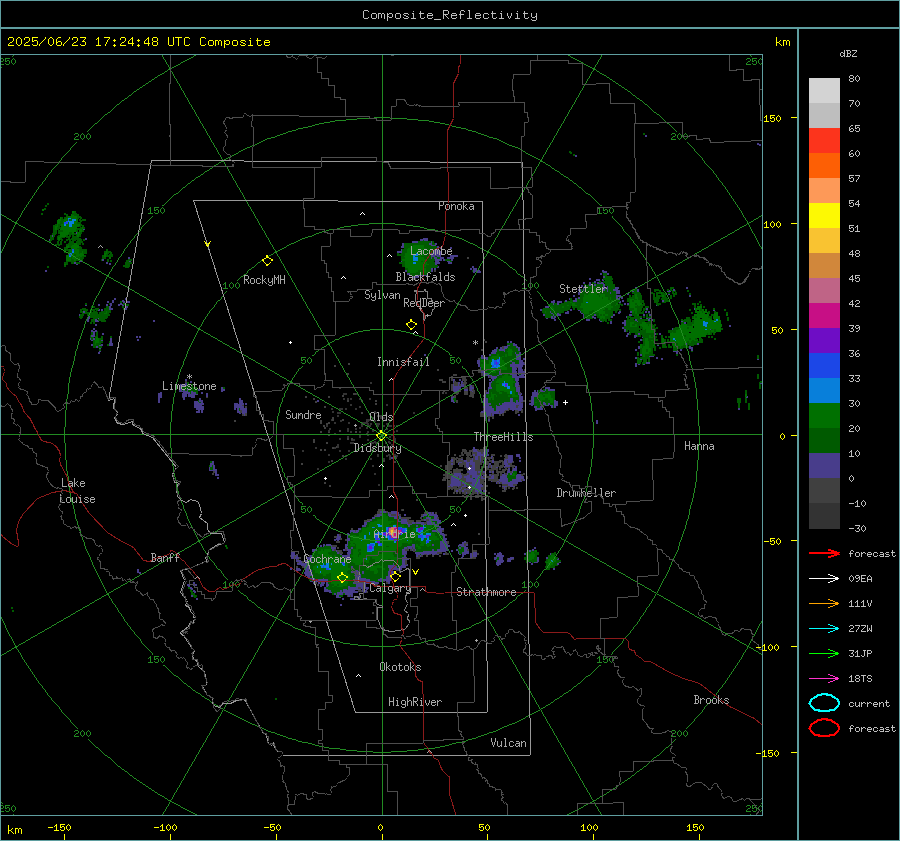900x841 pixels.
Task: Choose the bright green 30 dBZ swatch
Action: click(824, 415)
